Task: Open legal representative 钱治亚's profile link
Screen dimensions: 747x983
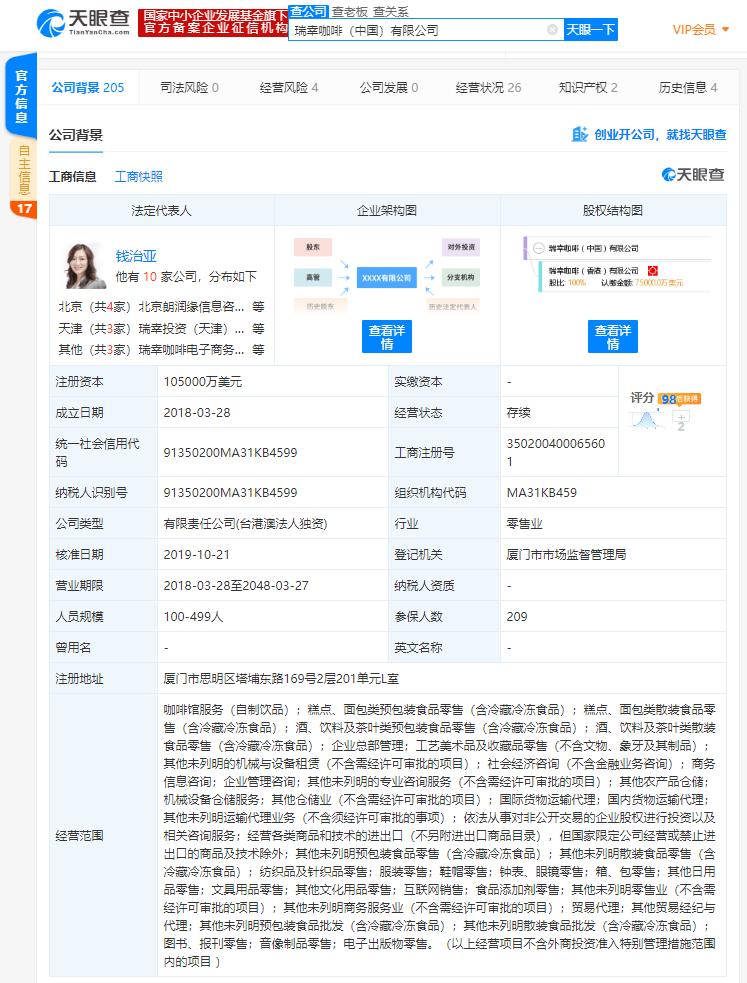Action: (136, 256)
